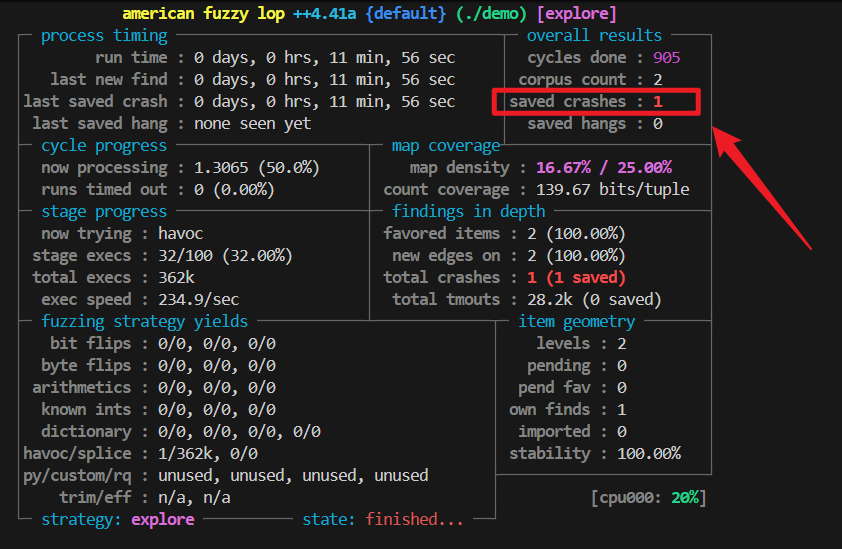Select the cycles done value 905
842x549 pixels.
coord(666,58)
